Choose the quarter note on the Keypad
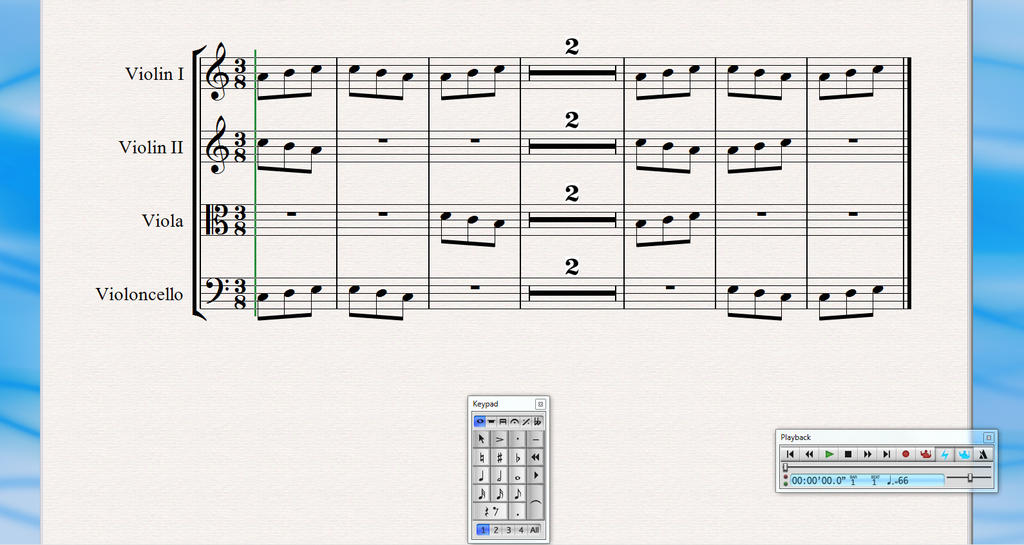Viewport: 1024px width, 545px height. click(x=482, y=475)
